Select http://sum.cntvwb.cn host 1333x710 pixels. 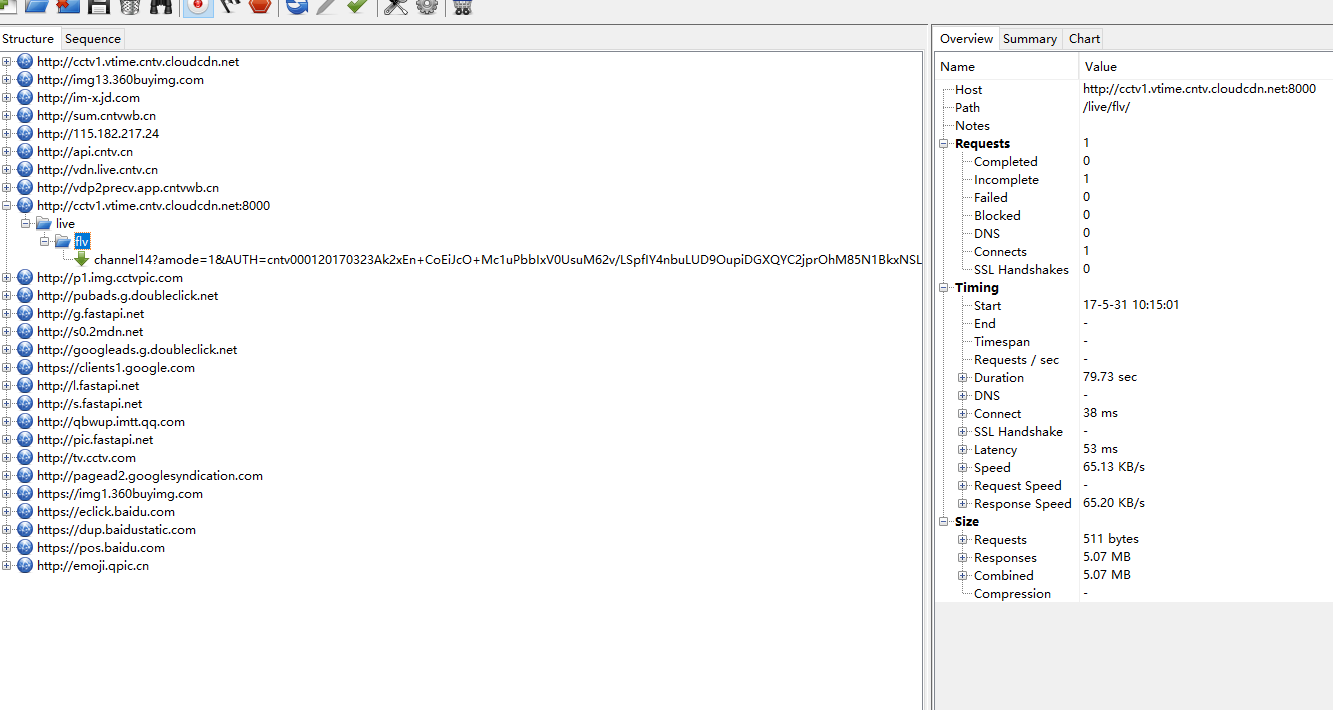[96, 116]
